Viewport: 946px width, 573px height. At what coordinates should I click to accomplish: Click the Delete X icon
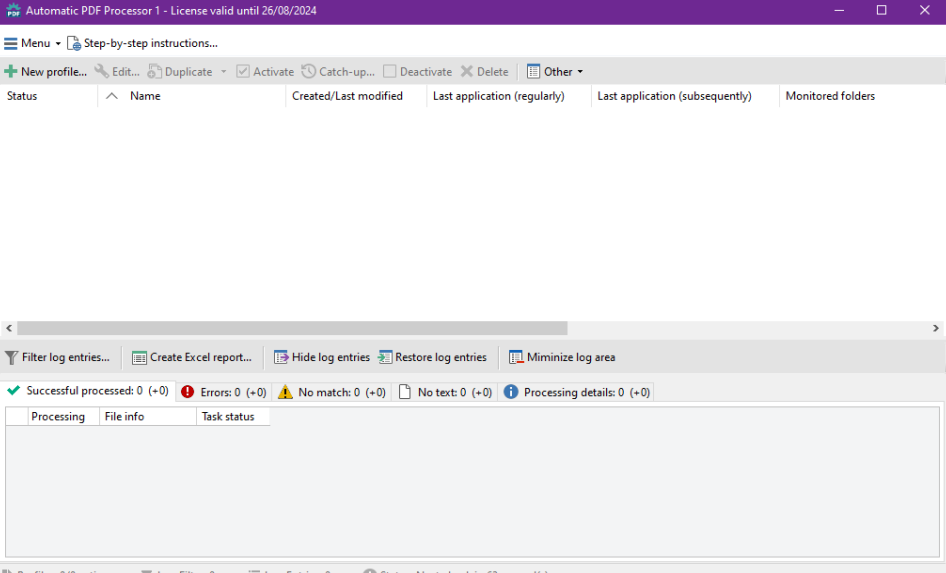(466, 71)
